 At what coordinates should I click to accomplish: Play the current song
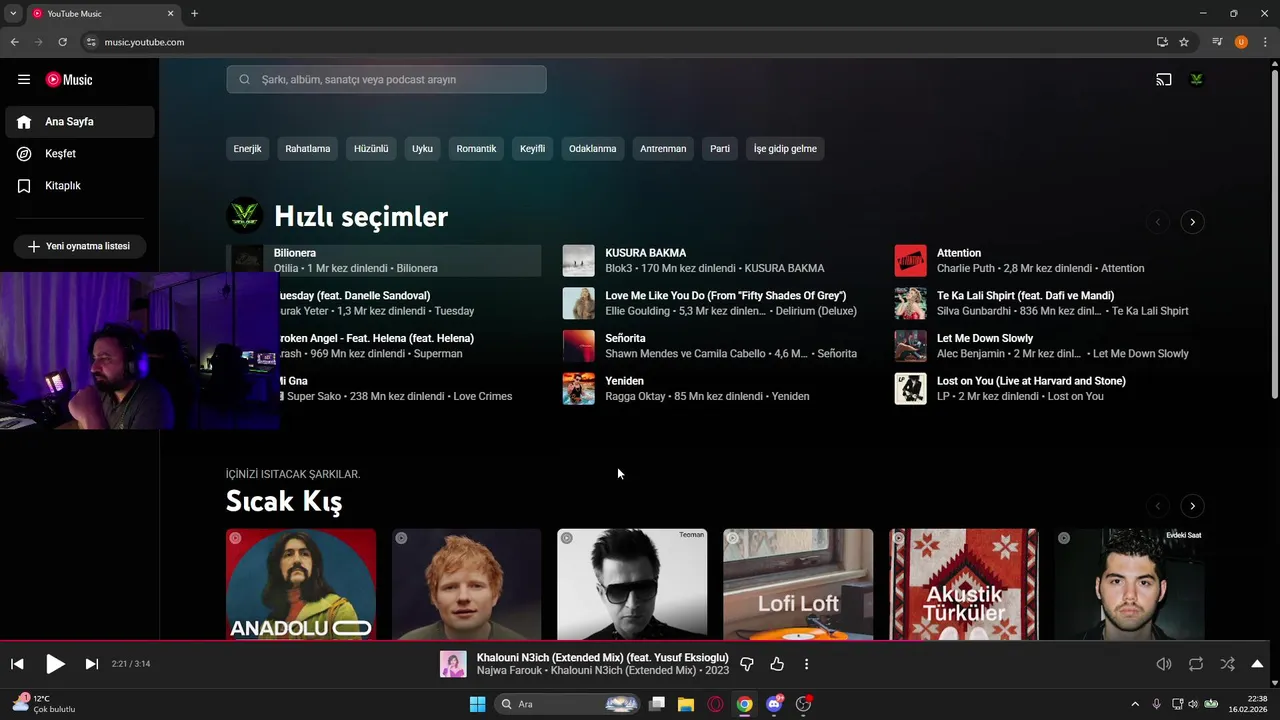coord(55,664)
